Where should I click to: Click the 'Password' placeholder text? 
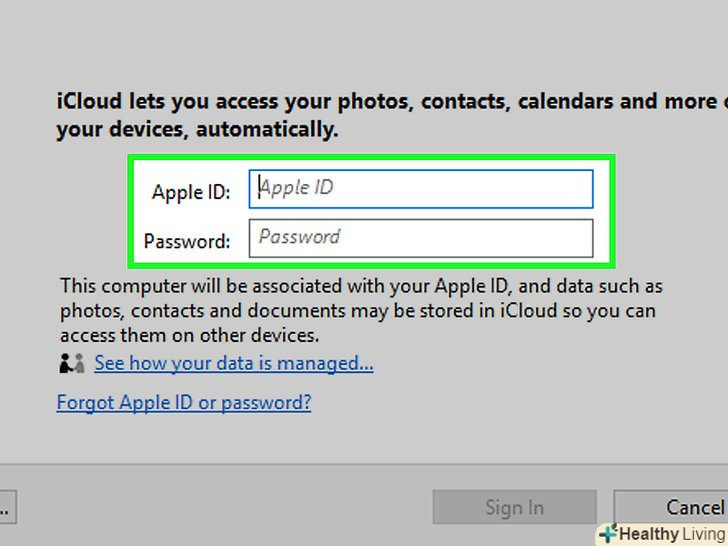pyautogui.click(x=300, y=237)
